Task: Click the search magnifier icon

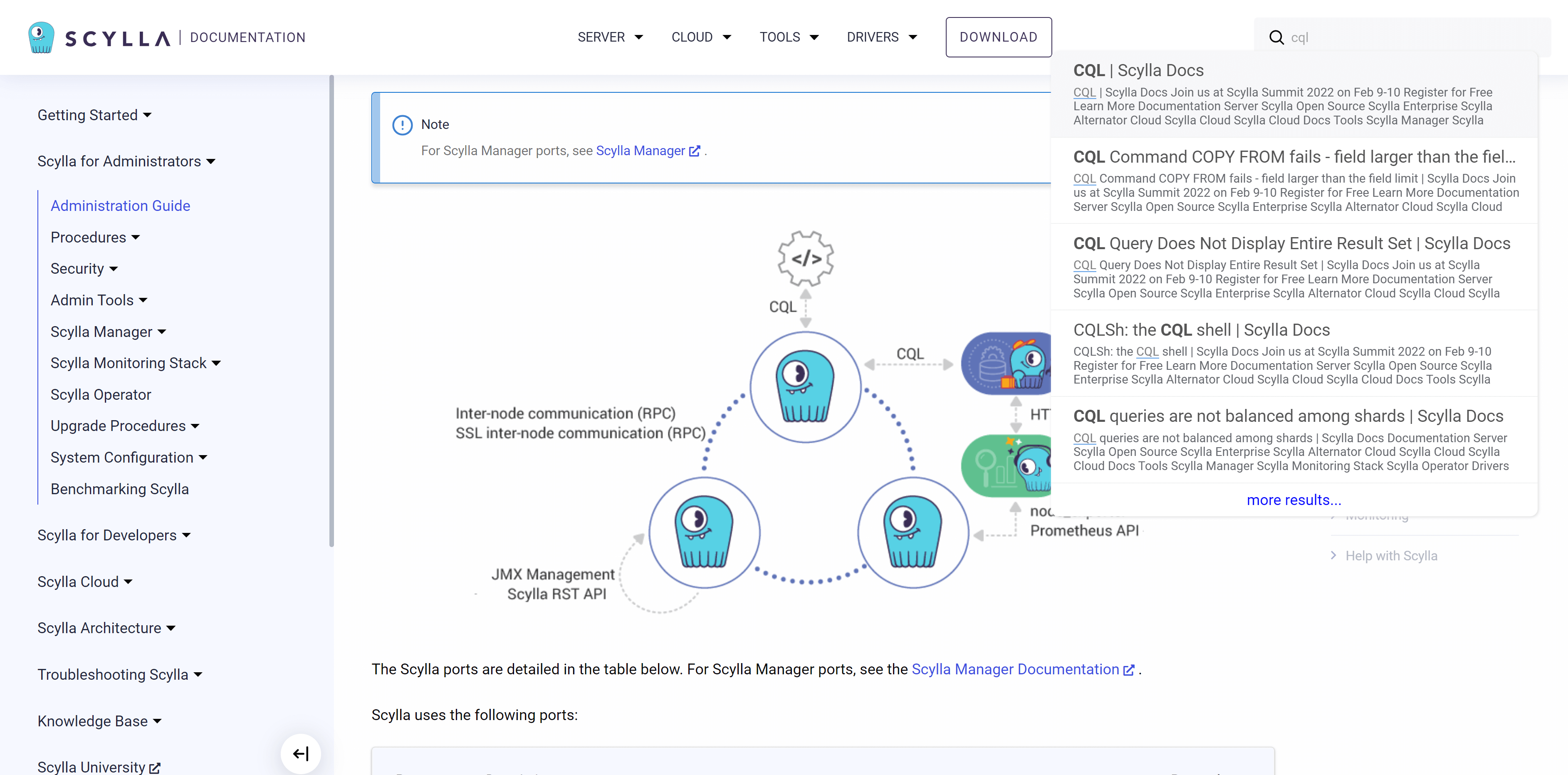Action: (x=1276, y=38)
